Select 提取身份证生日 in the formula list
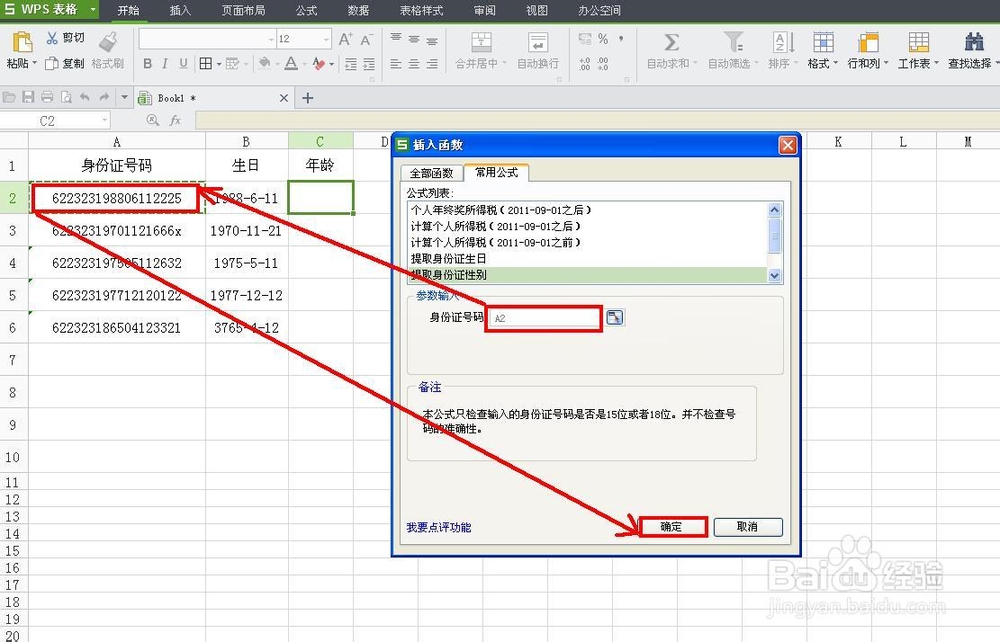Screen dimensions: 1000x642 pyautogui.click(x=450, y=259)
